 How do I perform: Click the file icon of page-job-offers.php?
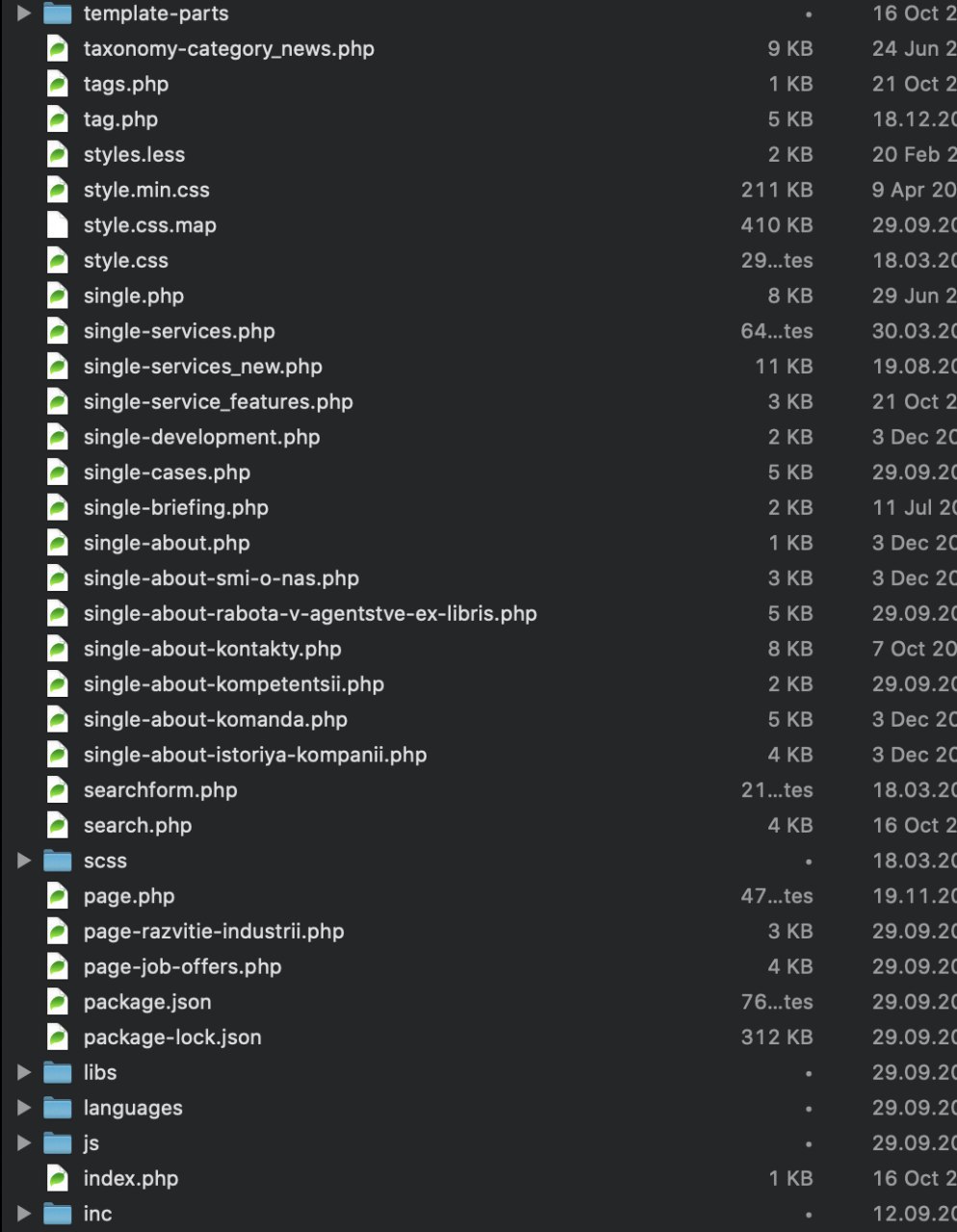coord(58,966)
